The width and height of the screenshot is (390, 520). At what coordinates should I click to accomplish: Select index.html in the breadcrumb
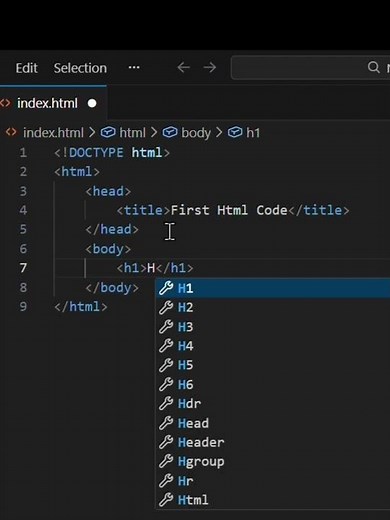click(53, 133)
